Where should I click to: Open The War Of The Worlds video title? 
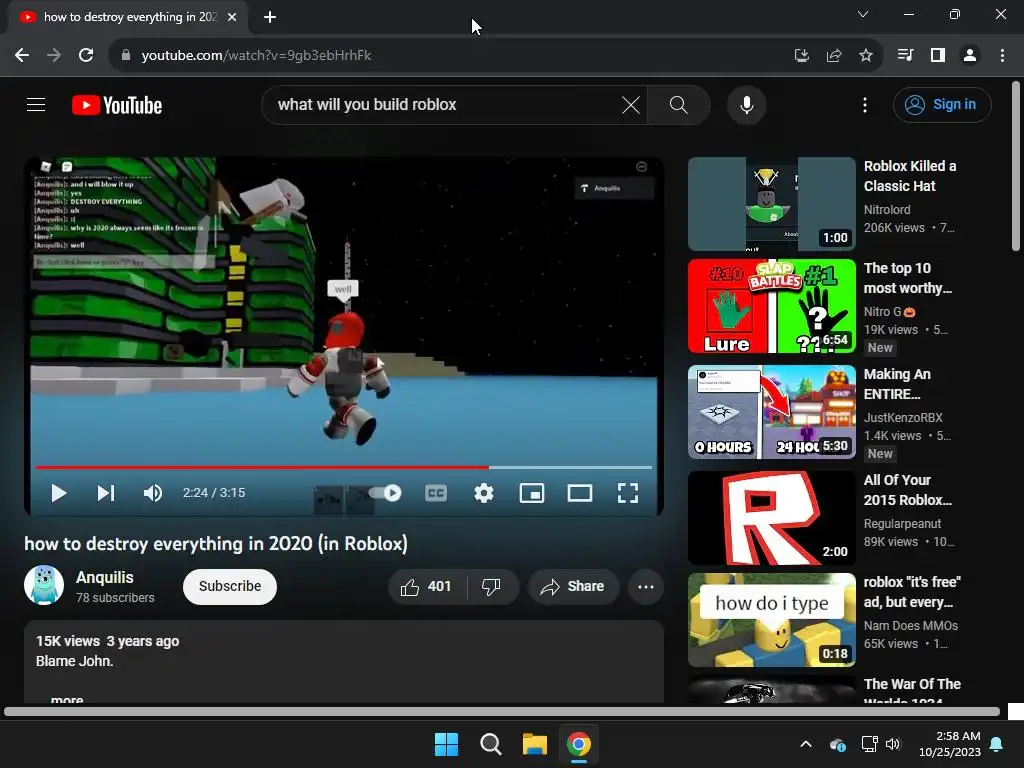(x=912, y=691)
